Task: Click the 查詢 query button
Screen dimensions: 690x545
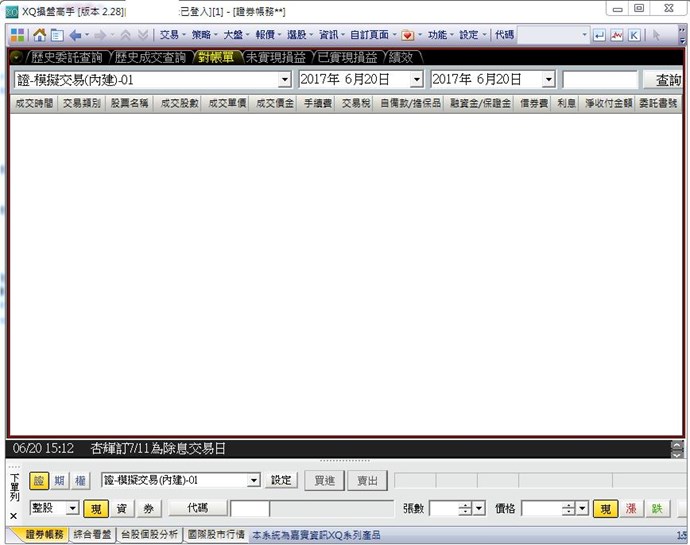Action: pyautogui.click(x=668, y=80)
